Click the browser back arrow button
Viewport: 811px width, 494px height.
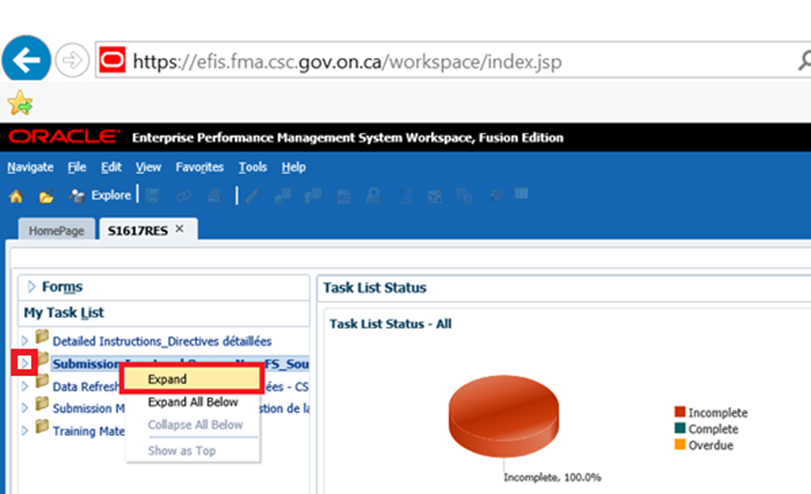click(26, 60)
